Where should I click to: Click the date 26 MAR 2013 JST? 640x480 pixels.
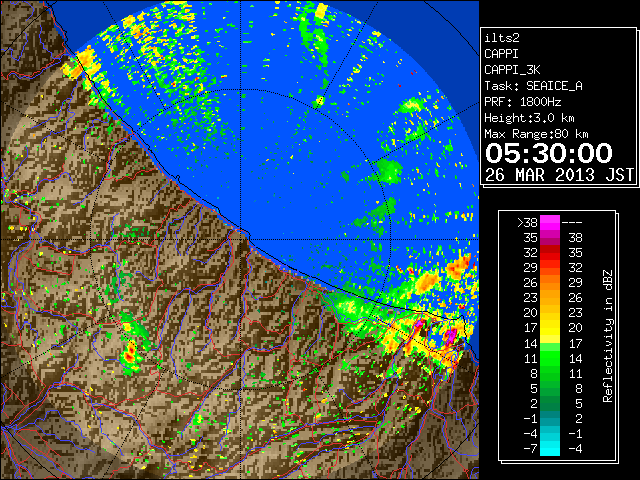tap(560, 175)
